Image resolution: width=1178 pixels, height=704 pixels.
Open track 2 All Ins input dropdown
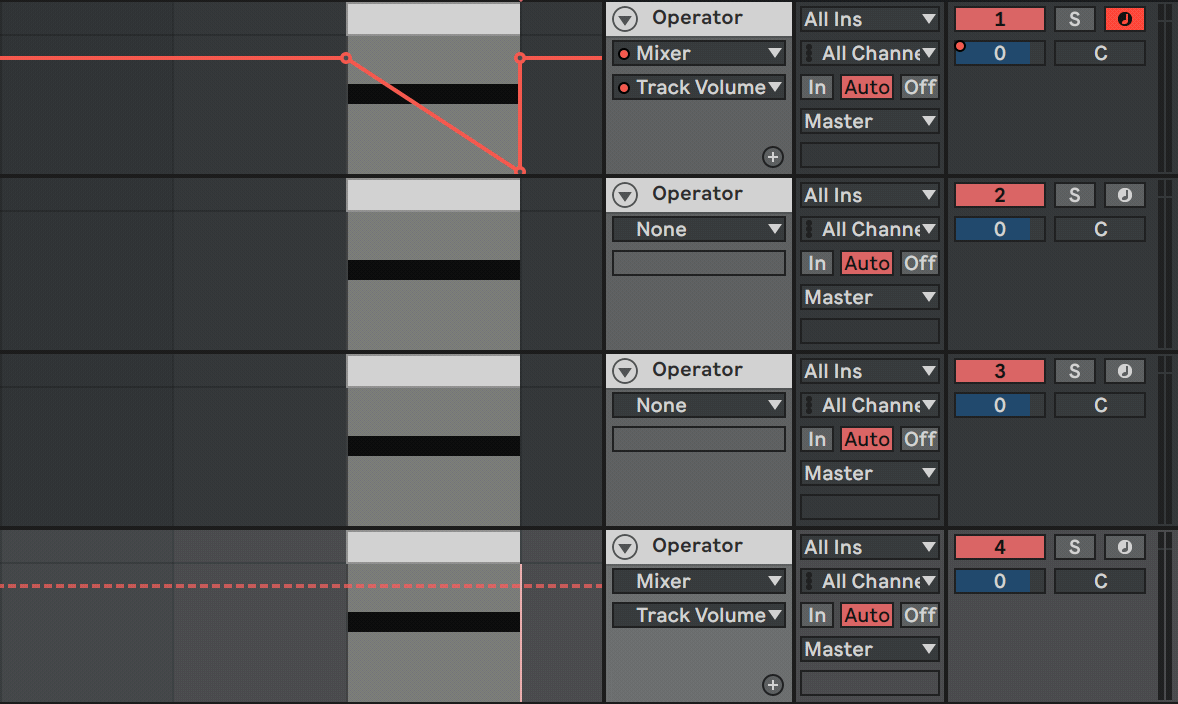coord(869,195)
